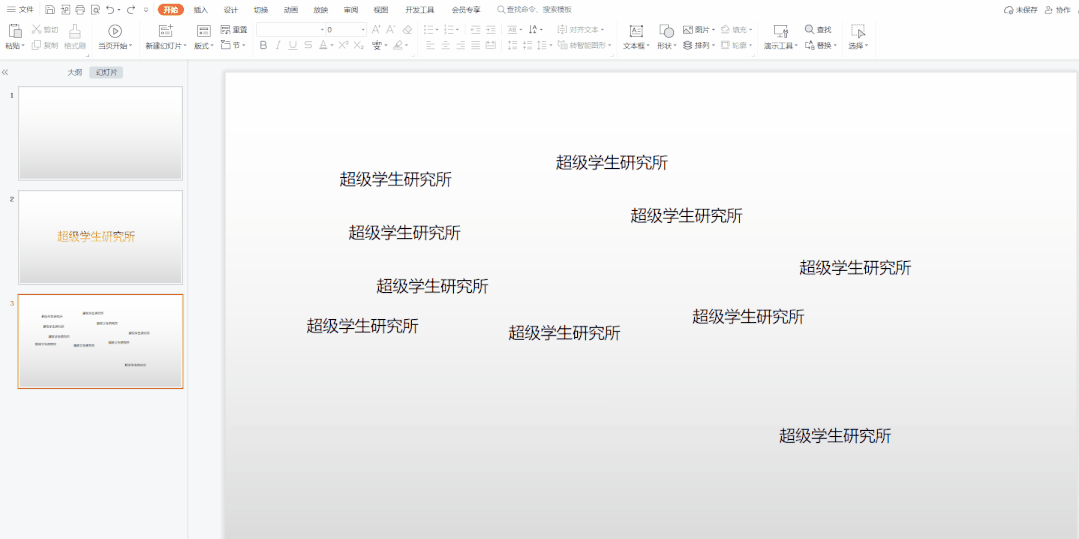Click the Decrease Font Size A- icon
The width and height of the screenshot is (1079, 539).
(391, 30)
